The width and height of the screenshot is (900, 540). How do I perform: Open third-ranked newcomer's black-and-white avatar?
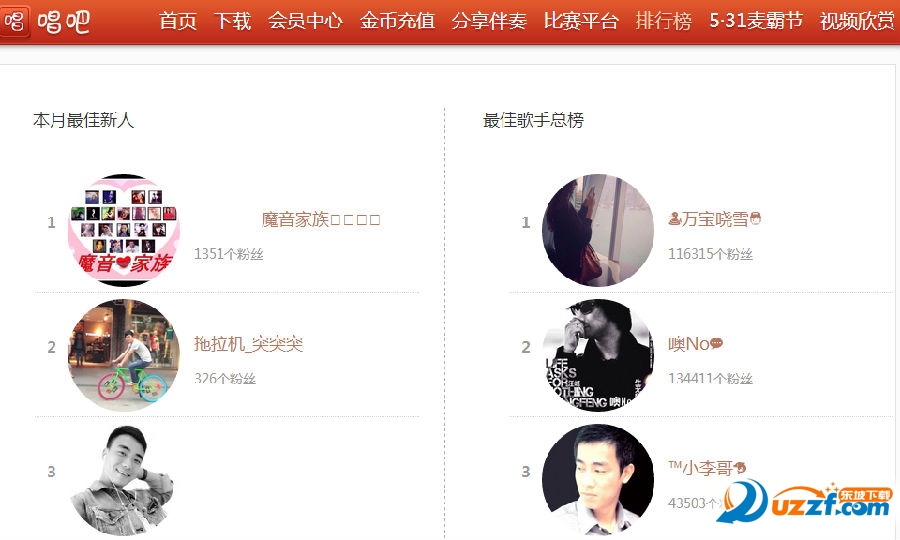pos(124,480)
